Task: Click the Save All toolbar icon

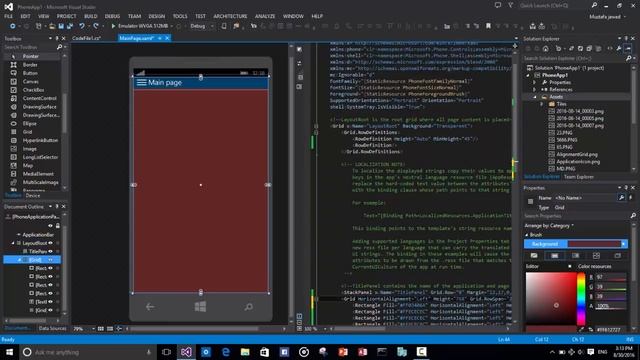Action: coord(70,26)
